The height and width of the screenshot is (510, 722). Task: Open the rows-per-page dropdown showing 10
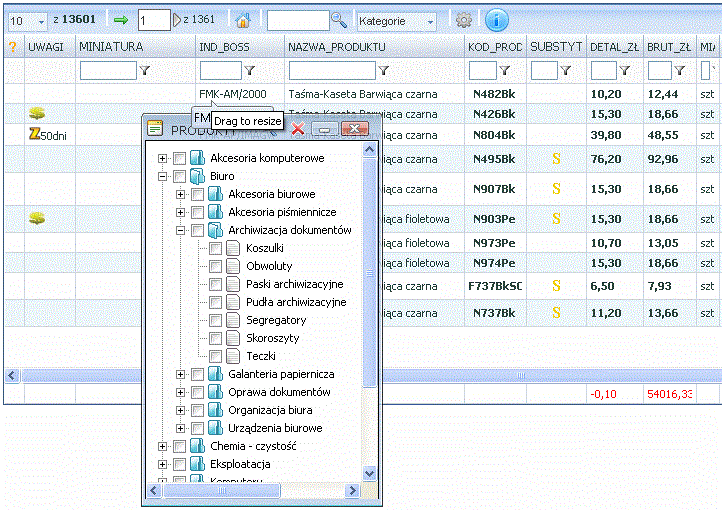(28, 21)
